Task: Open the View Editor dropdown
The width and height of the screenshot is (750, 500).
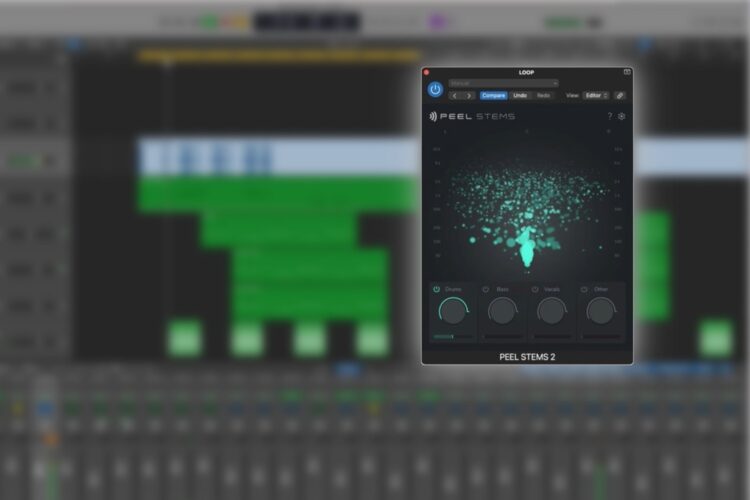Action: [596, 96]
